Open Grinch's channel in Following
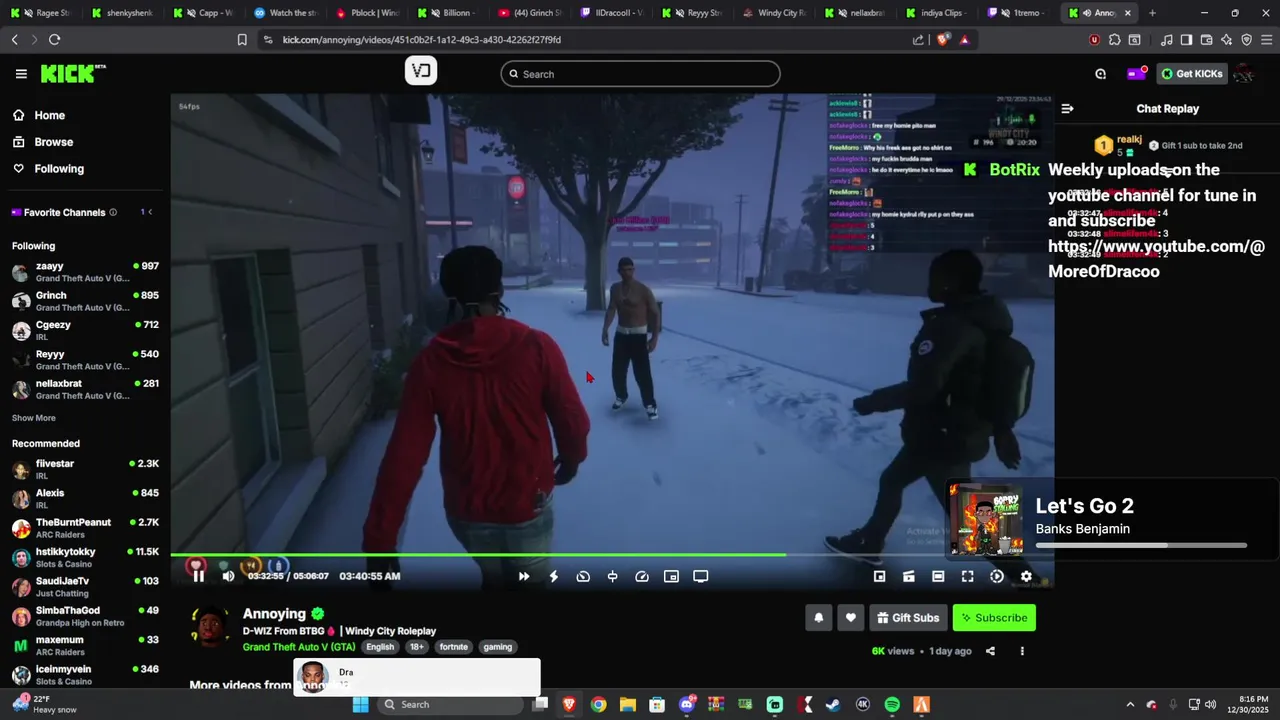 (85, 301)
